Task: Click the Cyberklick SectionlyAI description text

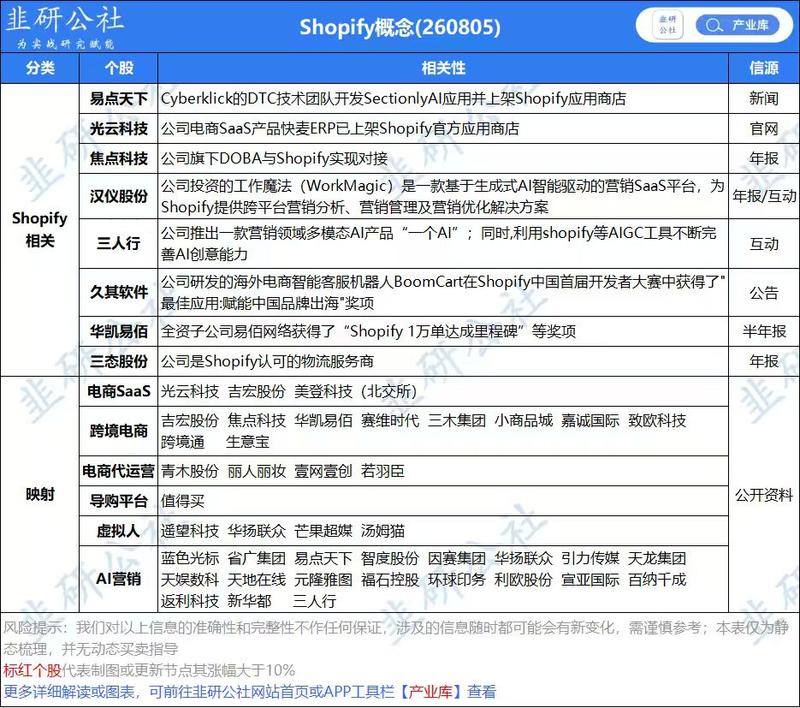Action: (393, 98)
